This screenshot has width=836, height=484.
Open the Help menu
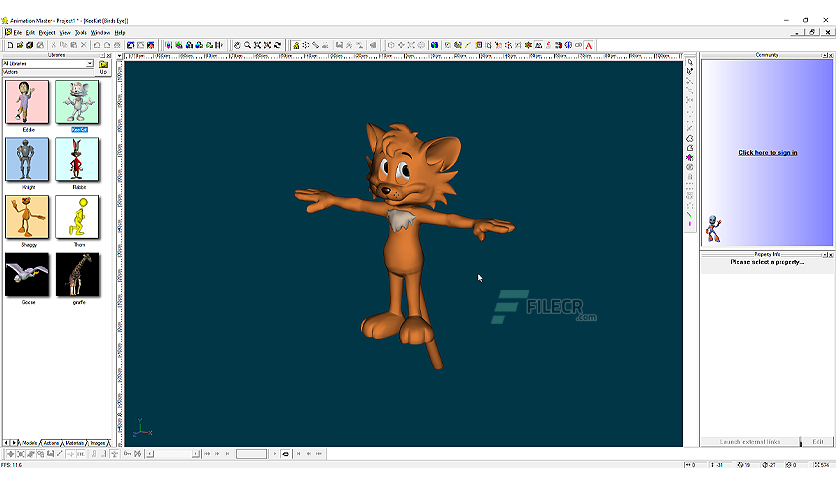tap(119, 33)
